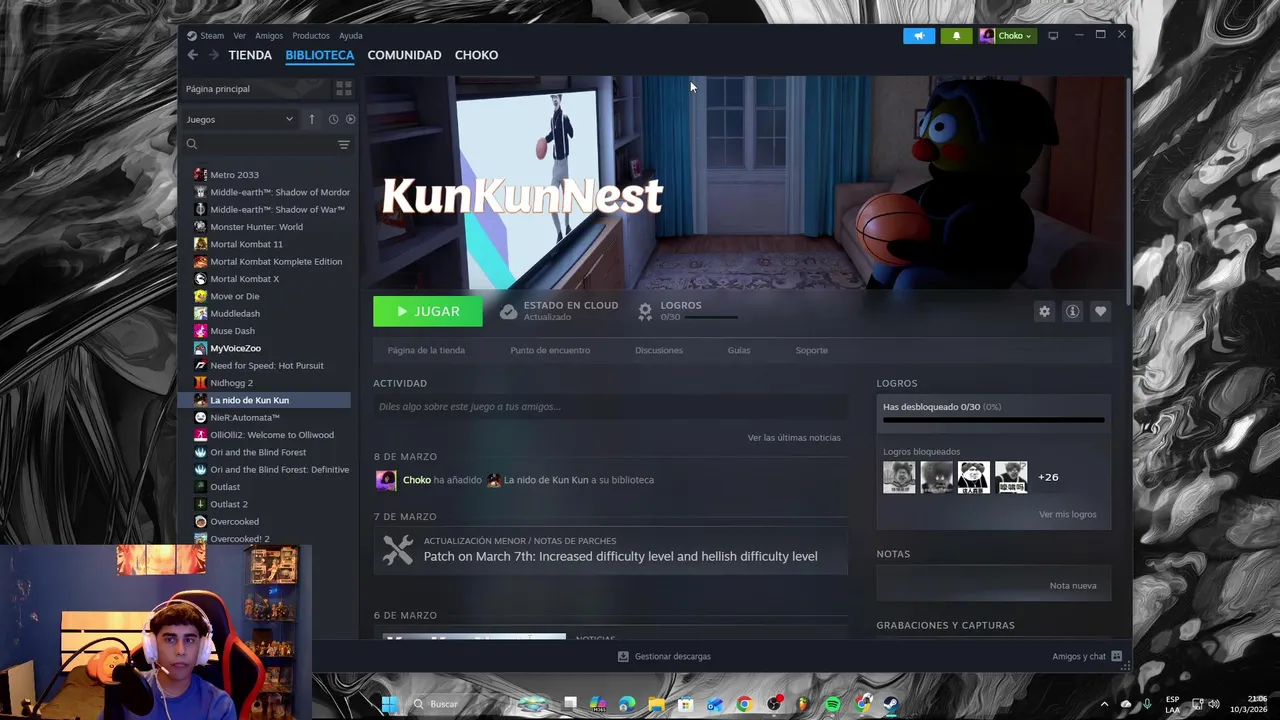Show hidden system tray icons
Viewport: 1280px width, 720px height.
pyautogui.click(x=1104, y=704)
